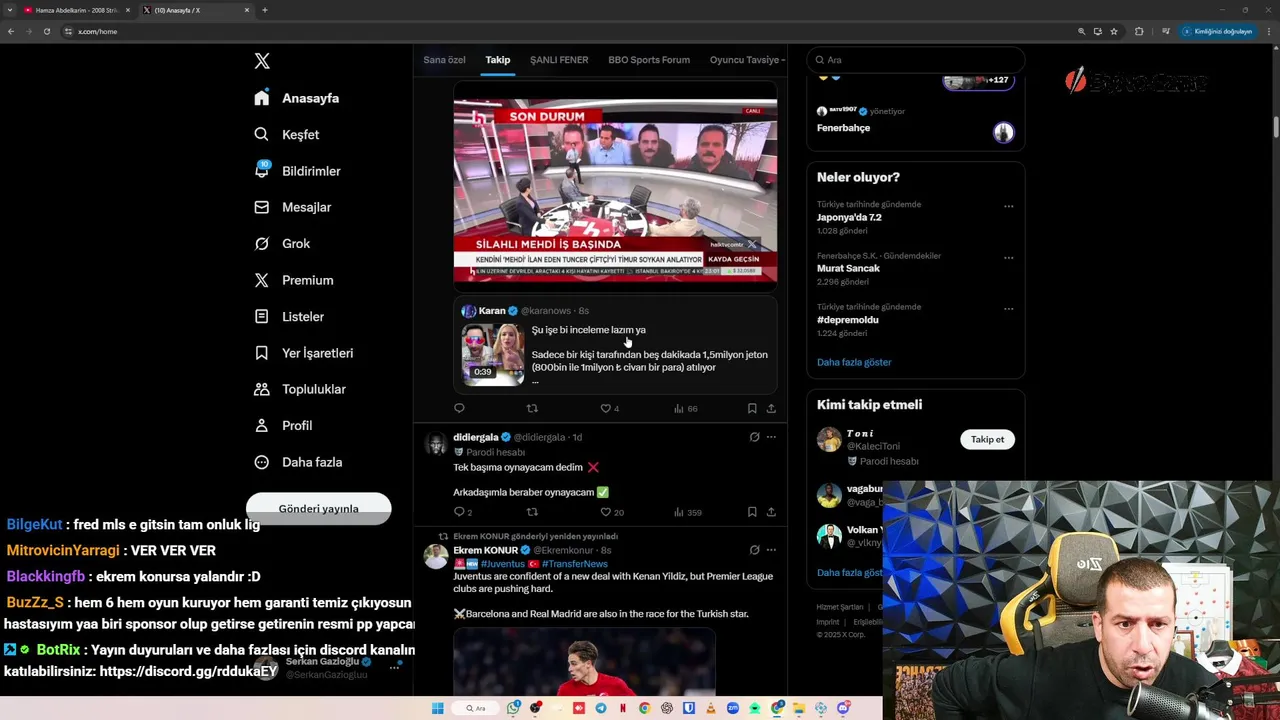Viewport: 1280px width, 720px height.
Task: Bookmark the post with 66 views
Action: pyautogui.click(x=752, y=408)
